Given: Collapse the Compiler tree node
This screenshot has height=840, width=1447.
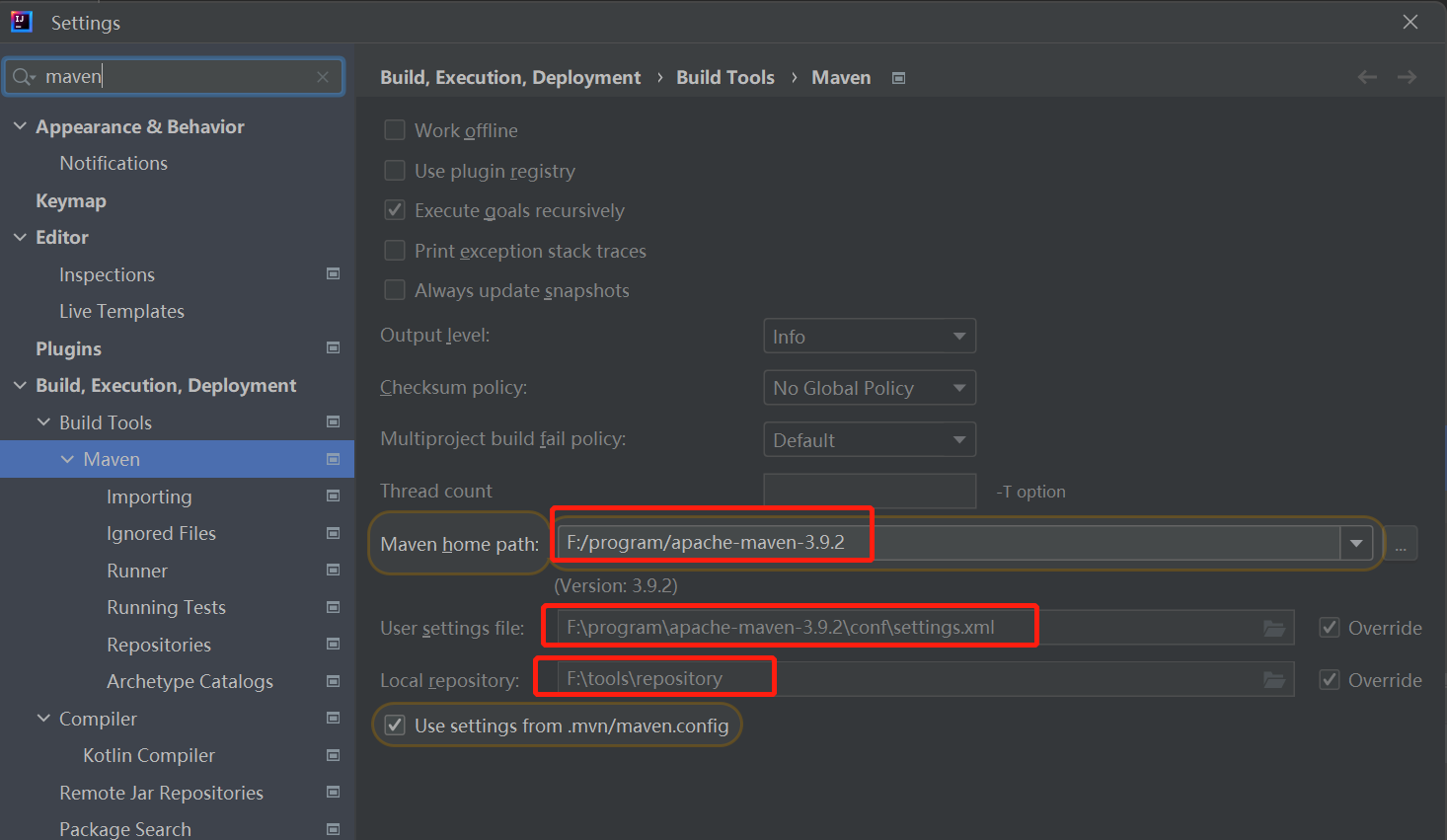Looking at the screenshot, I should pos(43,718).
